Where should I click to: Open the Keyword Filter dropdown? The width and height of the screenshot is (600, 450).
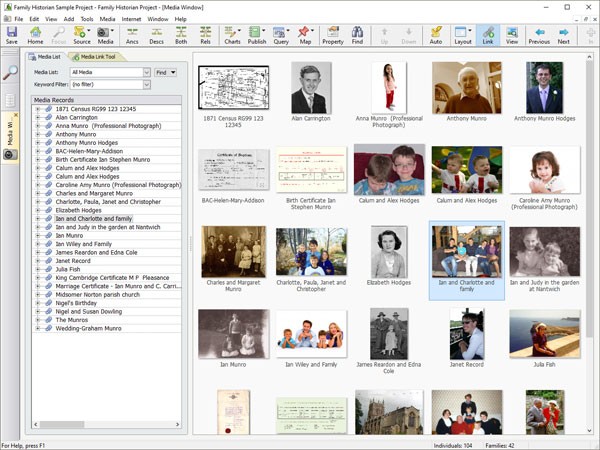(147, 85)
